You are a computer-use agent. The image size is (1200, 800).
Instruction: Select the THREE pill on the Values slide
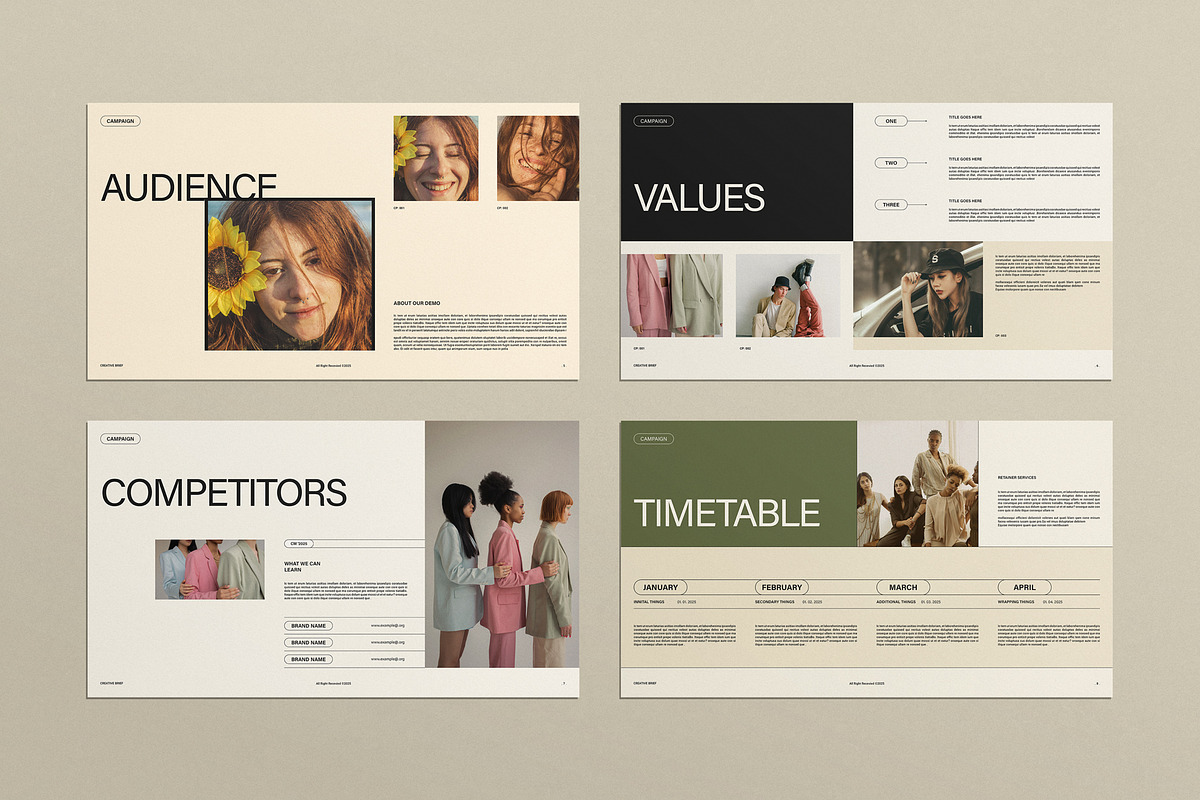click(890, 204)
